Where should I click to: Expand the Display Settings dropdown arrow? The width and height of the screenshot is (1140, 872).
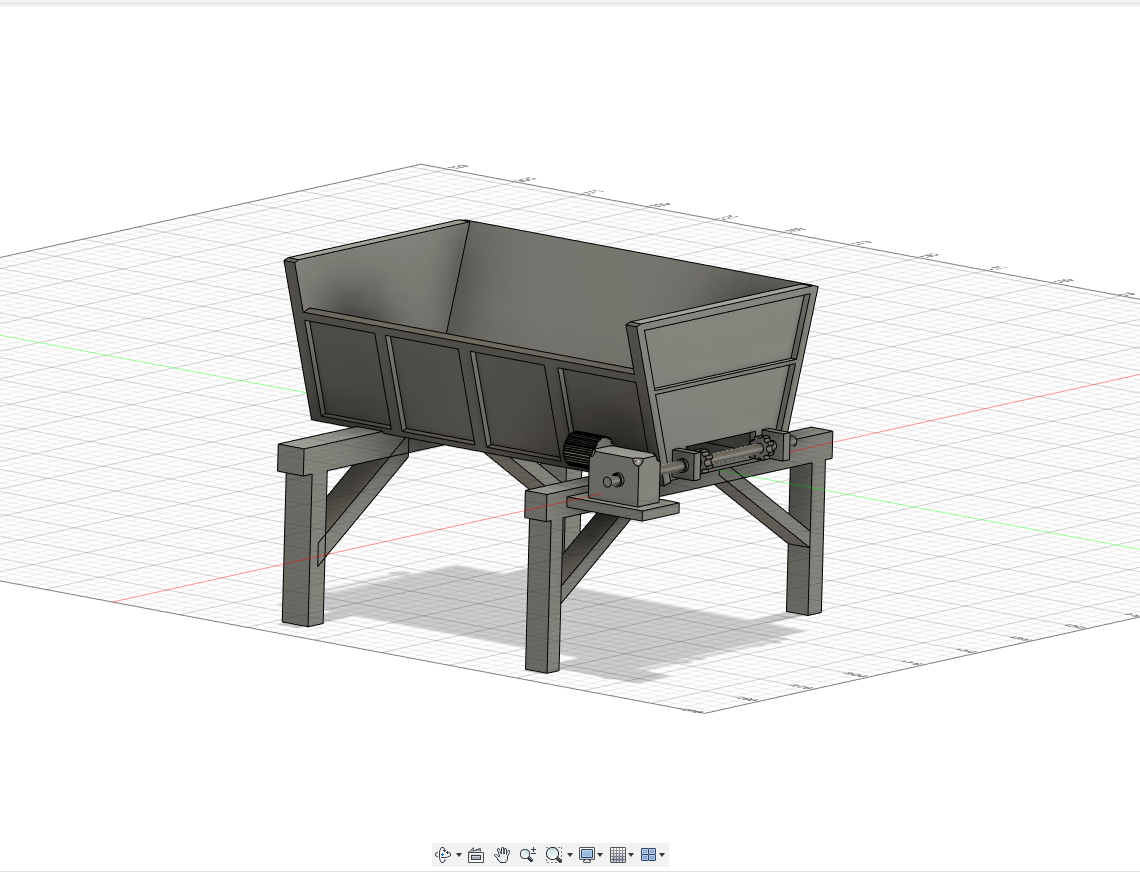600,855
